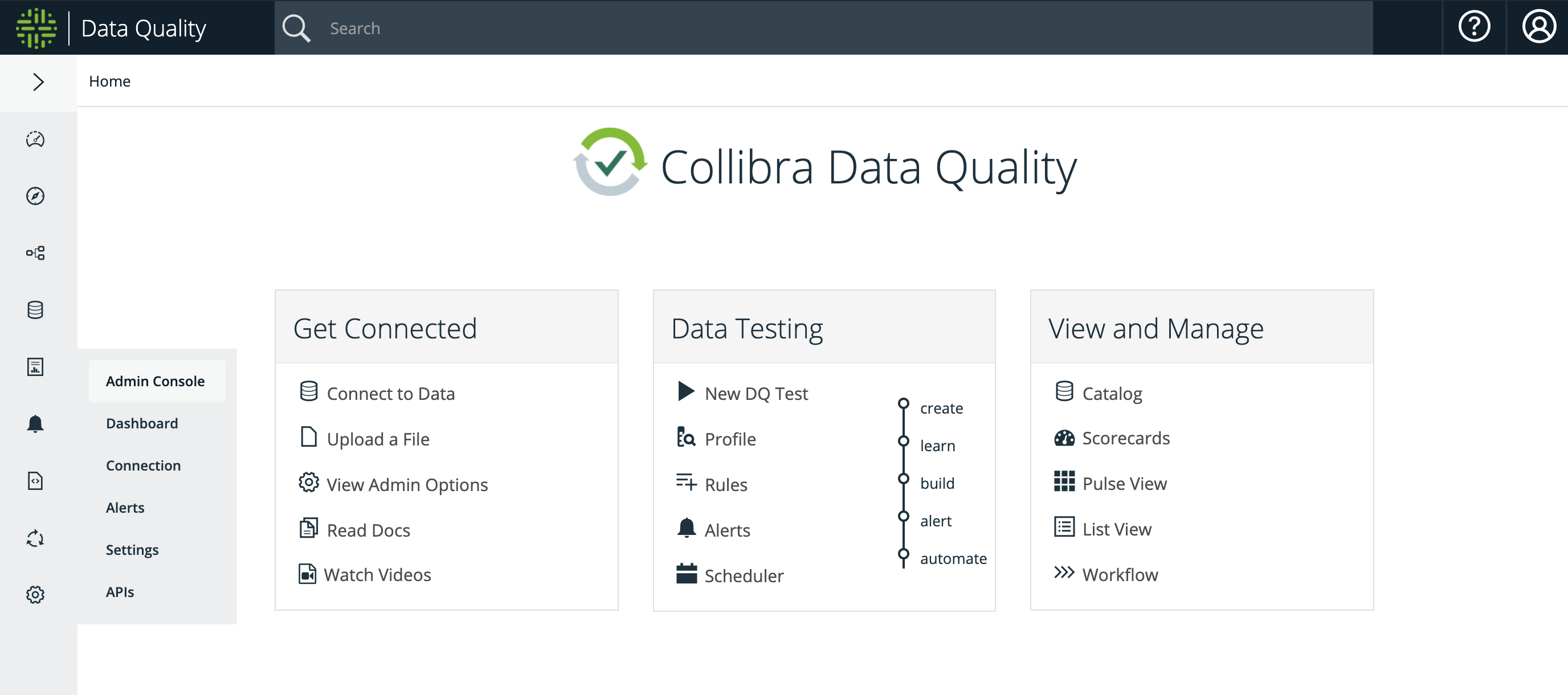Click the 'build' step label
Viewport: 1568px width, 695px height.
[x=937, y=483]
